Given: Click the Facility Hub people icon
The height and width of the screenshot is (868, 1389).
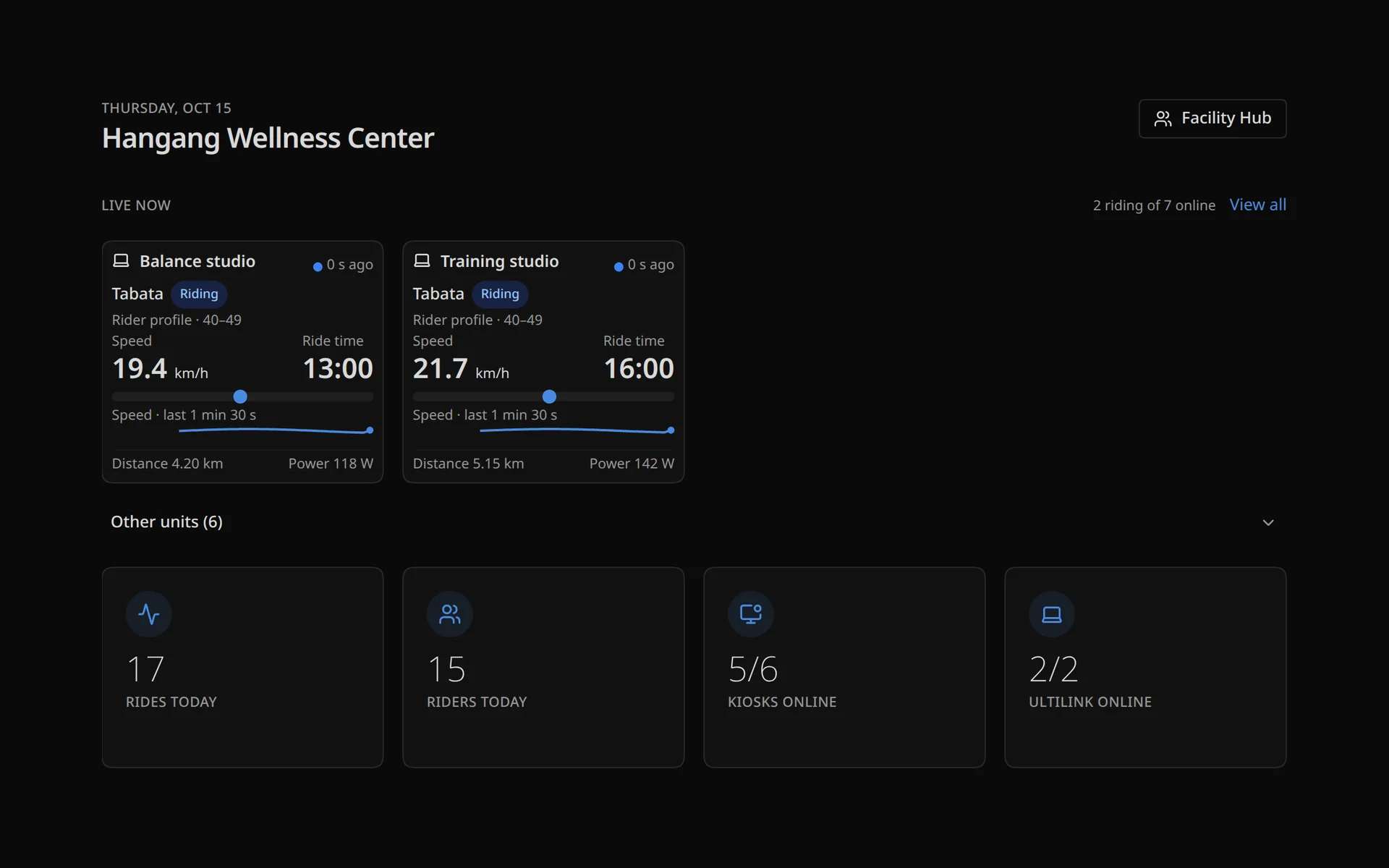Looking at the screenshot, I should (1163, 119).
